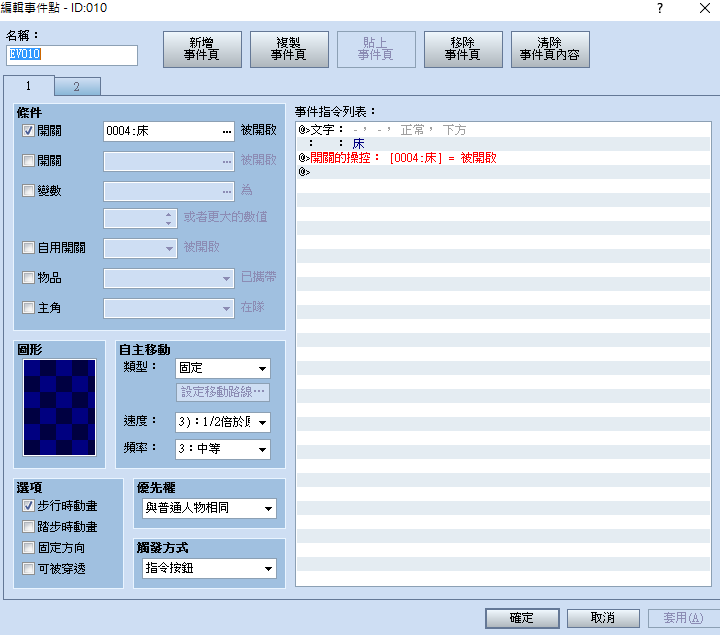The width and height of the screenshot is (720, 635).
Task: Open the 自用開關 self switch dropdown
Action: [x=141, y=248]
